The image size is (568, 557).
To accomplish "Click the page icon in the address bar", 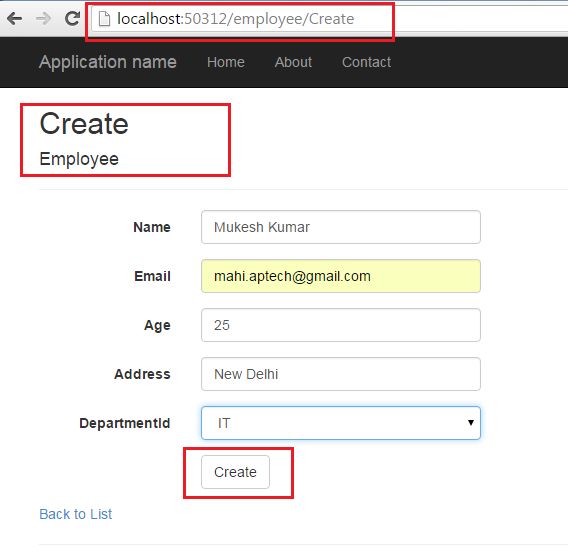I will 104,19.
